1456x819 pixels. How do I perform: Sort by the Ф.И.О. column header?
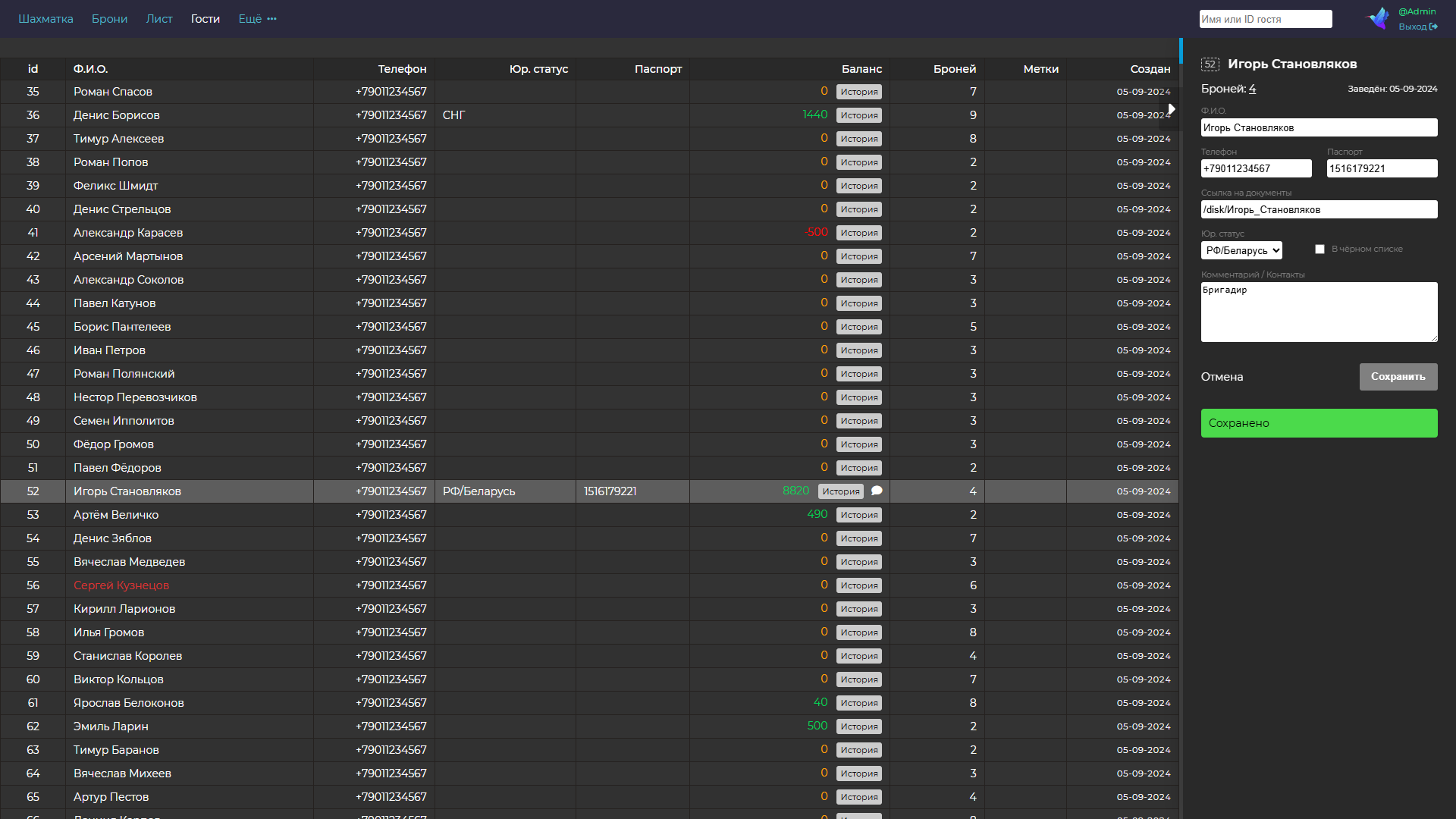click(x=90, y=69)
